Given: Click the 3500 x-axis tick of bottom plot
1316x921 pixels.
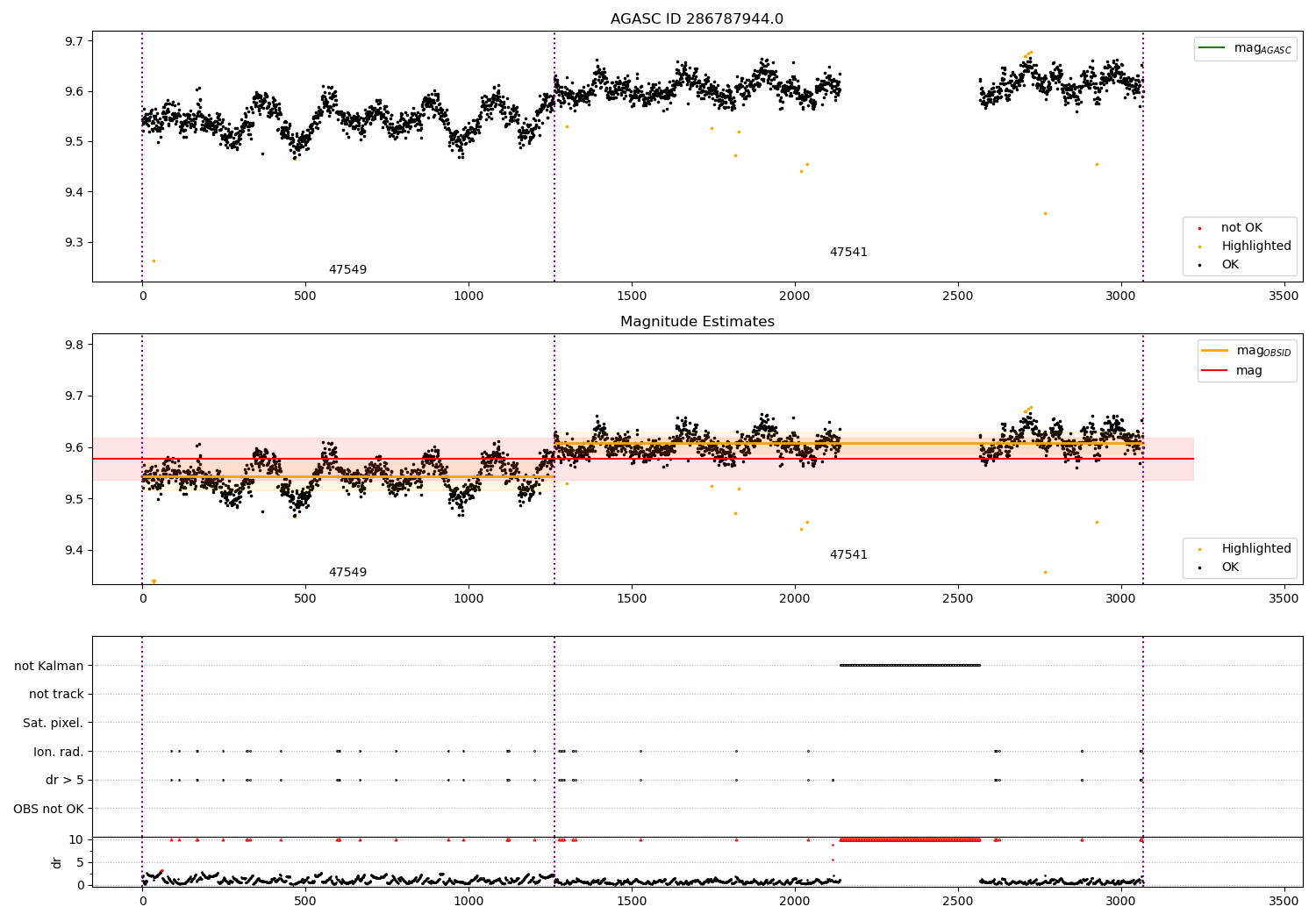Looking at the screenshot, I should coord(1284,902).
